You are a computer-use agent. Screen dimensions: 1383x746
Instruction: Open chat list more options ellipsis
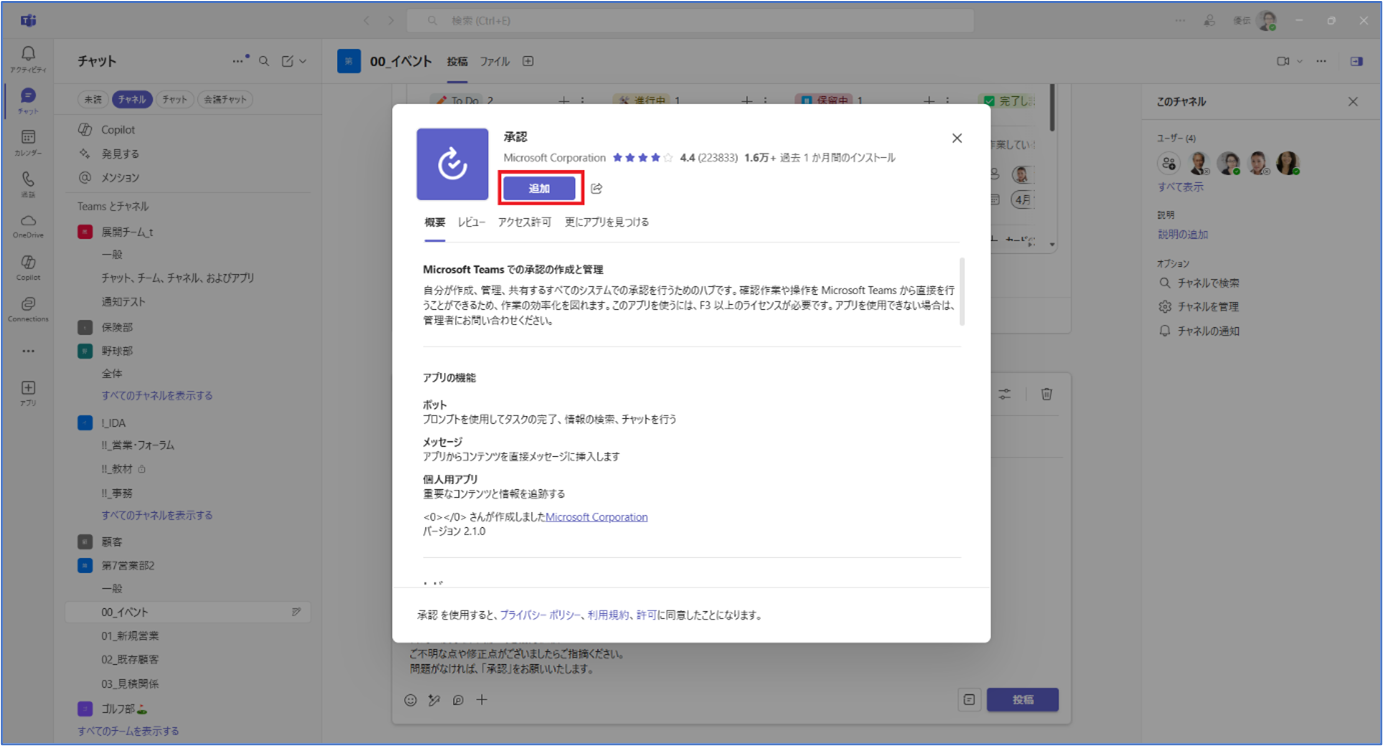click(x=239, y=61)
